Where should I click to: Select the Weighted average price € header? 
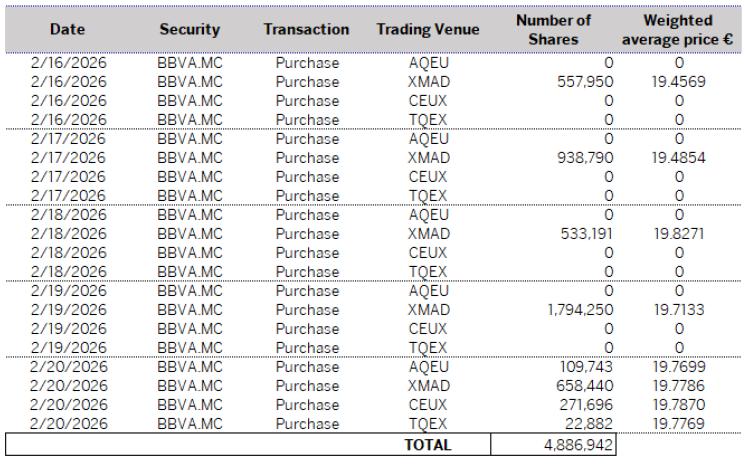pos(678,30)
